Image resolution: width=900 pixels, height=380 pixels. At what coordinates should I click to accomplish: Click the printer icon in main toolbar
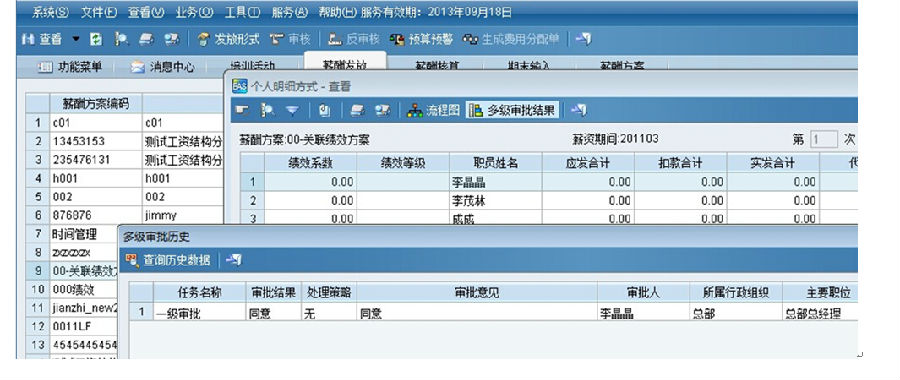click(x=146, y=39)
